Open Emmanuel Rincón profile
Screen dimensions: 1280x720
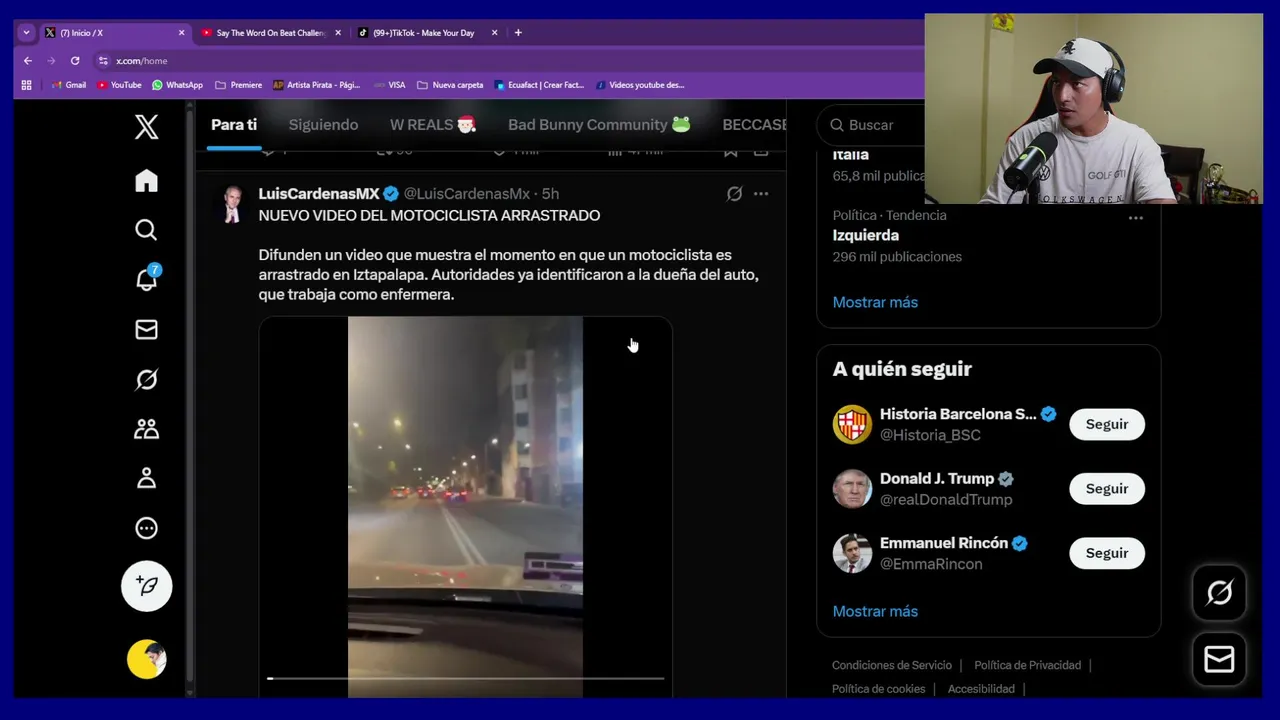944,543
